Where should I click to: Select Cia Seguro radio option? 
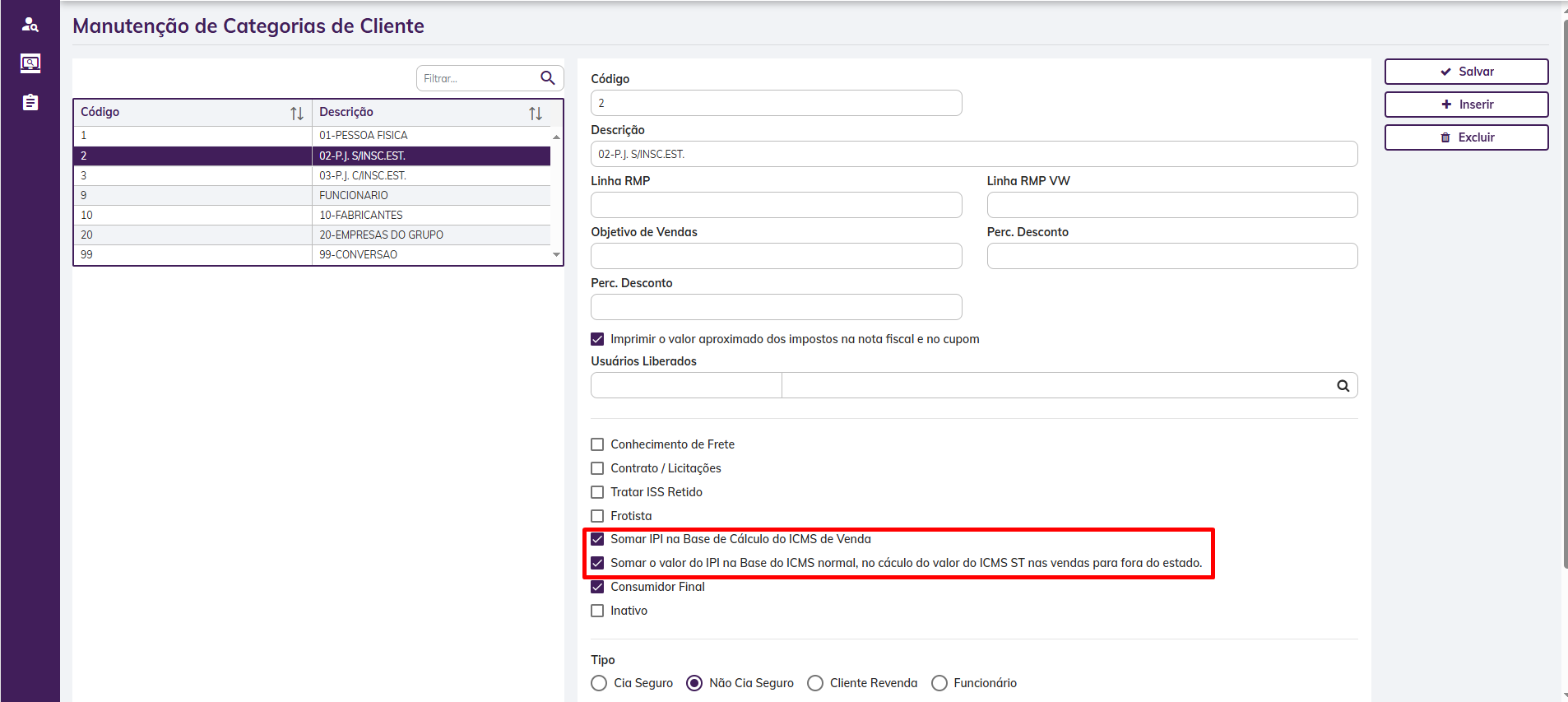[x=599, y=683]
